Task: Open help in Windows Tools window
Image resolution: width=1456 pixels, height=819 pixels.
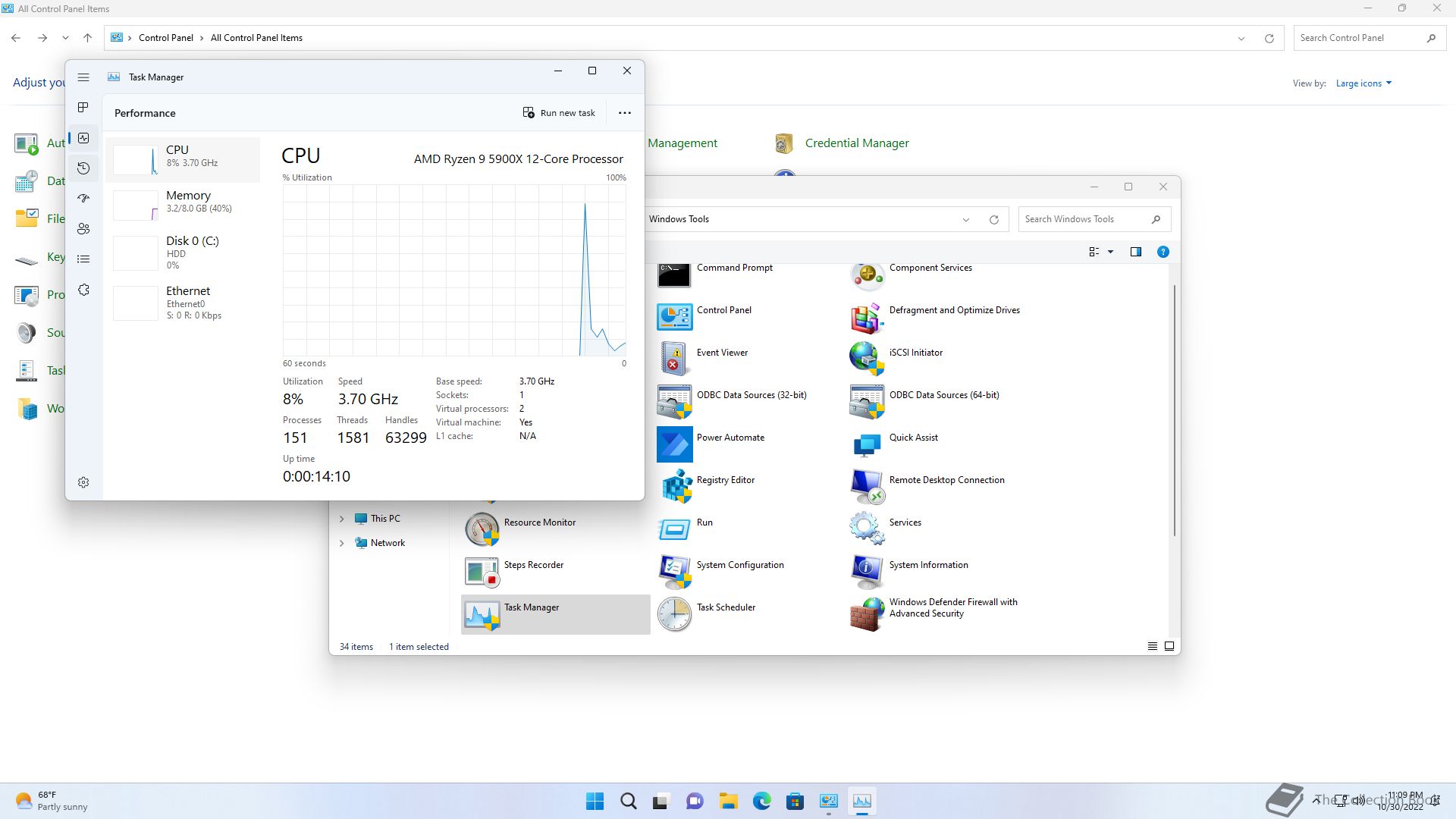Action: [1163, 252]
